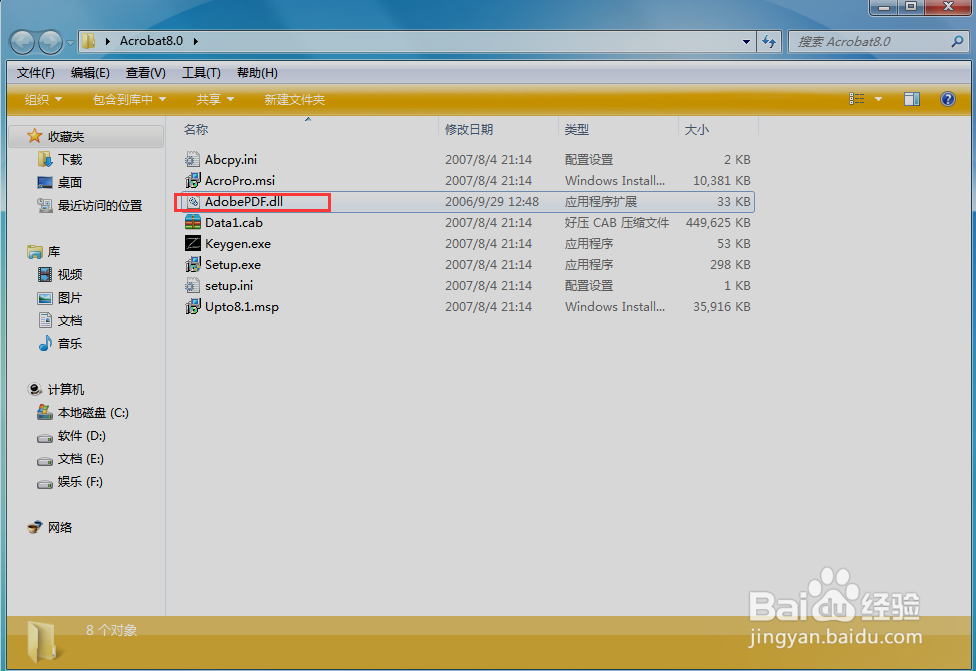Click the 新建文件夹 button

[x=294, y=100]
